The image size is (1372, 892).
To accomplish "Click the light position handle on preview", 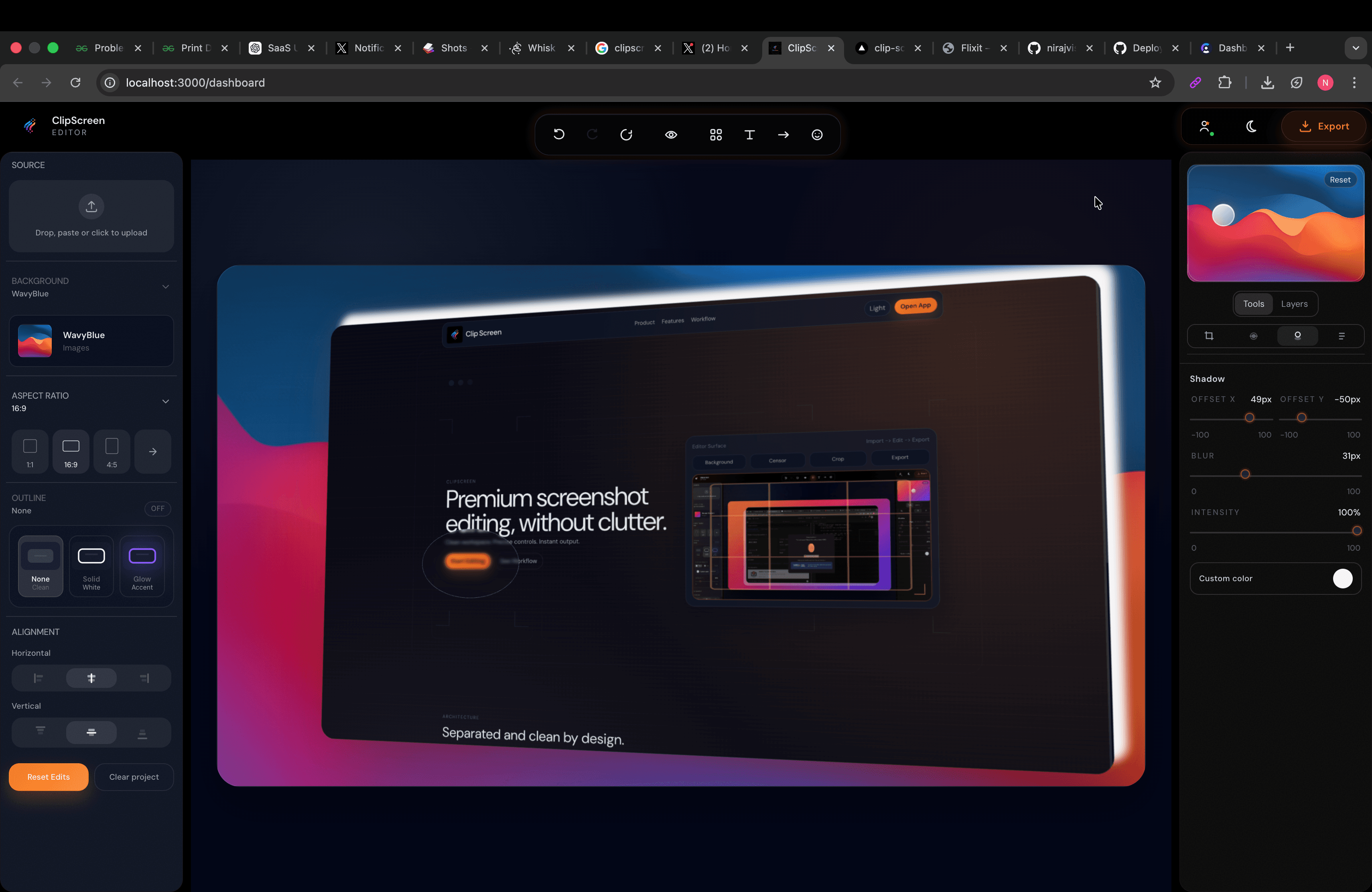I will click(x=1223, y=215).
